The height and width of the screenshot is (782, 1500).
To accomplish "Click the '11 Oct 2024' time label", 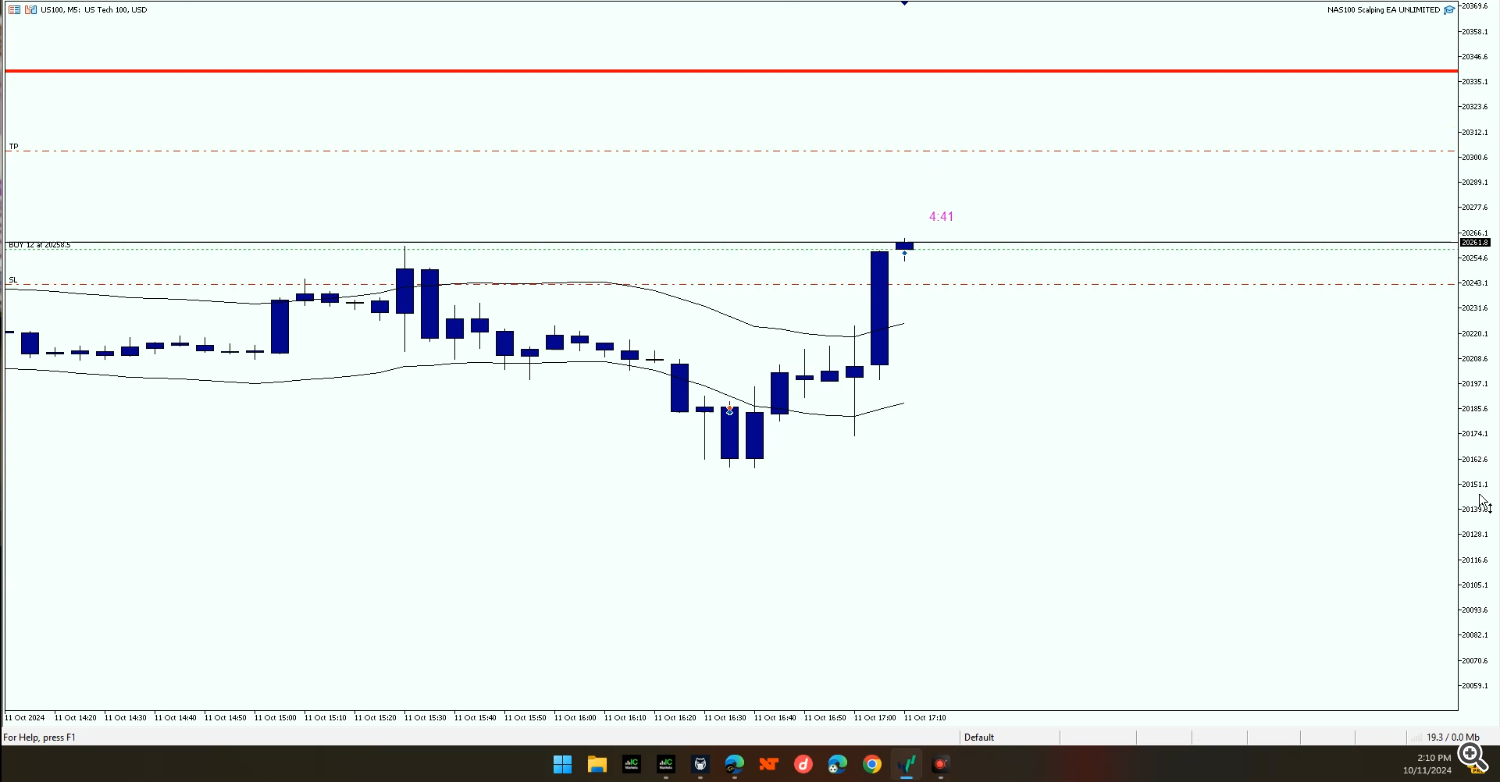I will [24, 717].
